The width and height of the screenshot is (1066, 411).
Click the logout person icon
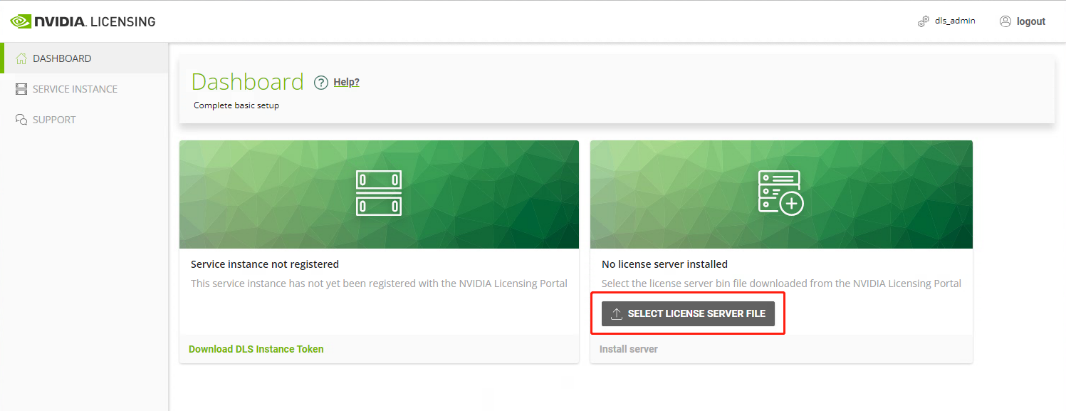point(1005,21)
